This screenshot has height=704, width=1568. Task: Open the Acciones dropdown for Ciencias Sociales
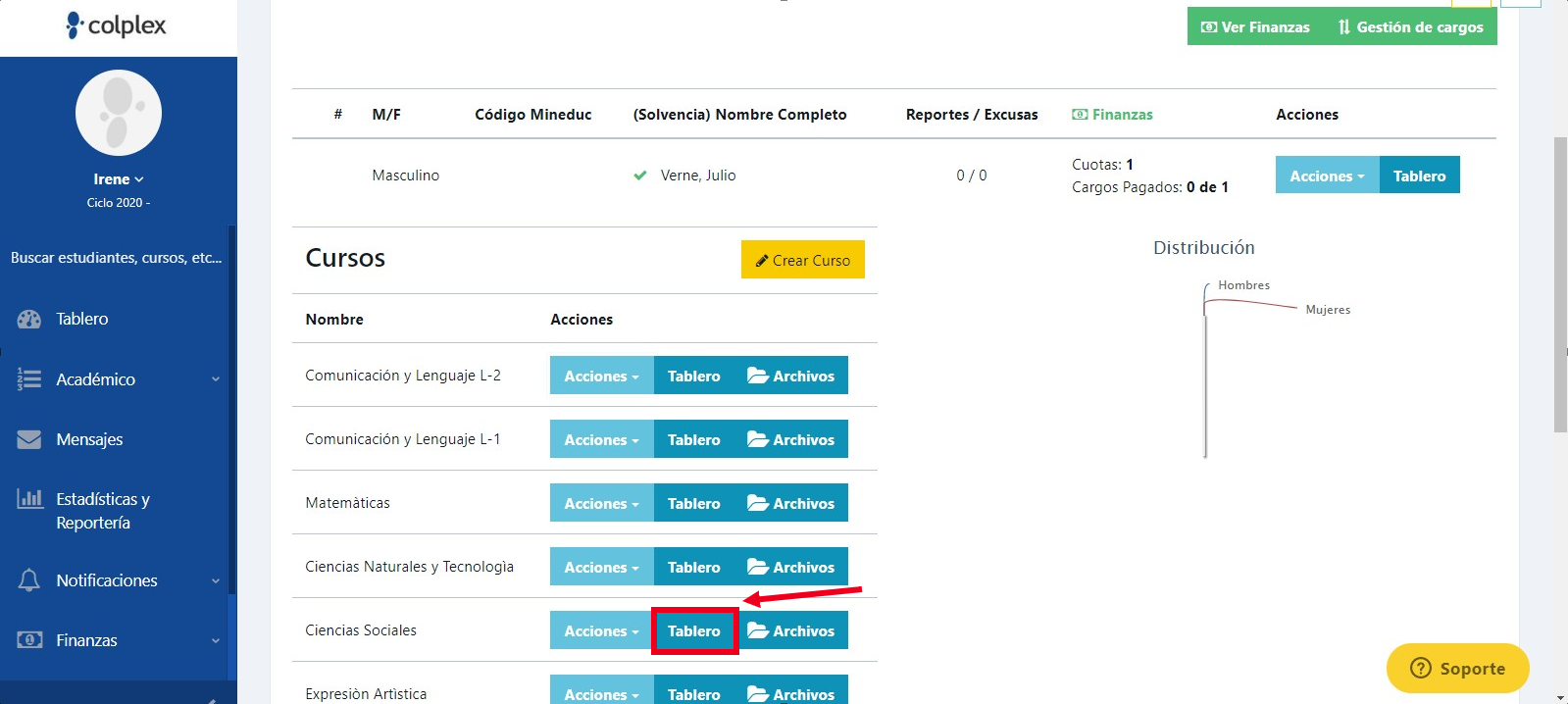(x=601, y=630)
